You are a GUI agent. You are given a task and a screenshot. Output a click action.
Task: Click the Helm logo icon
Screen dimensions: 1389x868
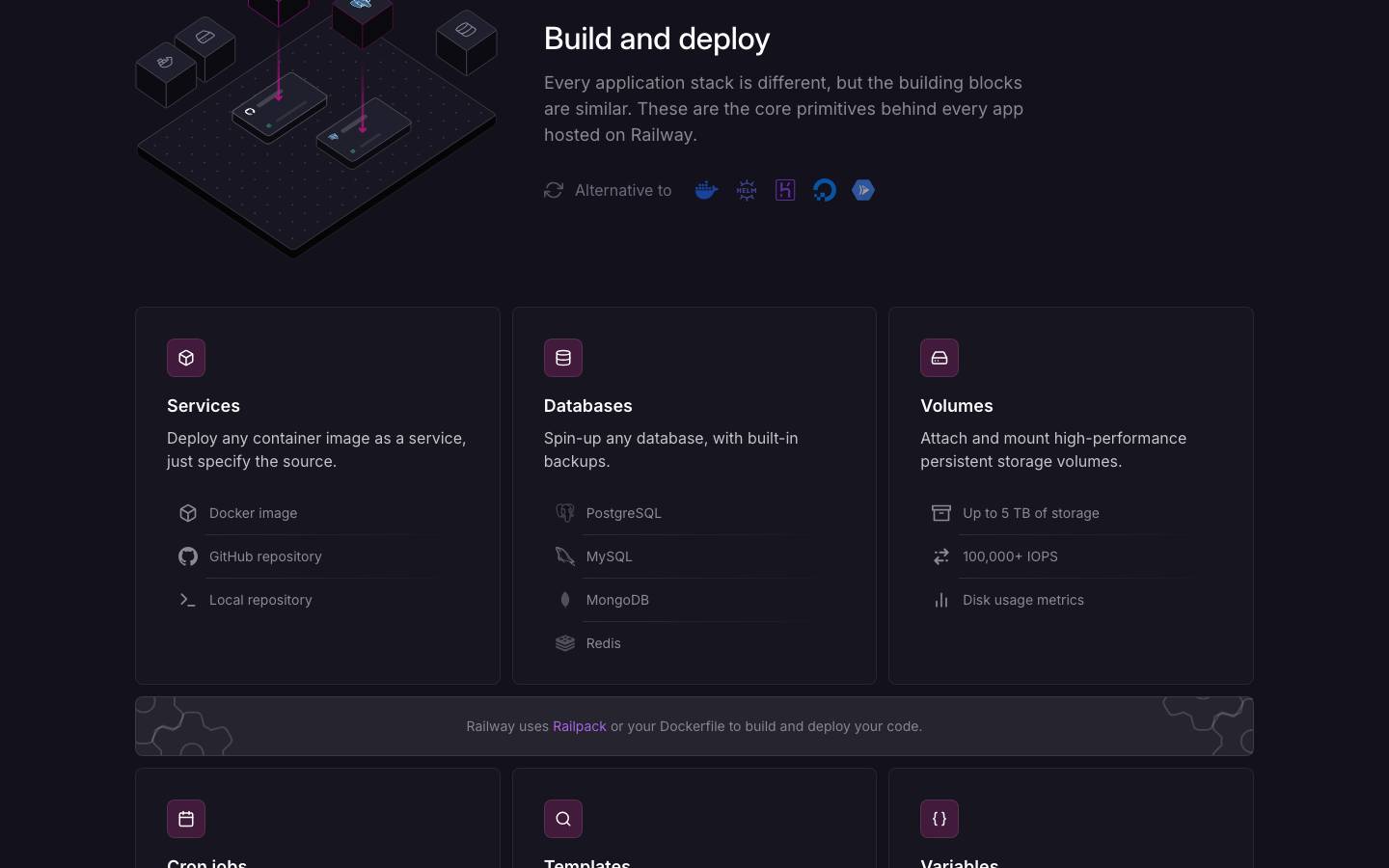(x=746, y=190)
